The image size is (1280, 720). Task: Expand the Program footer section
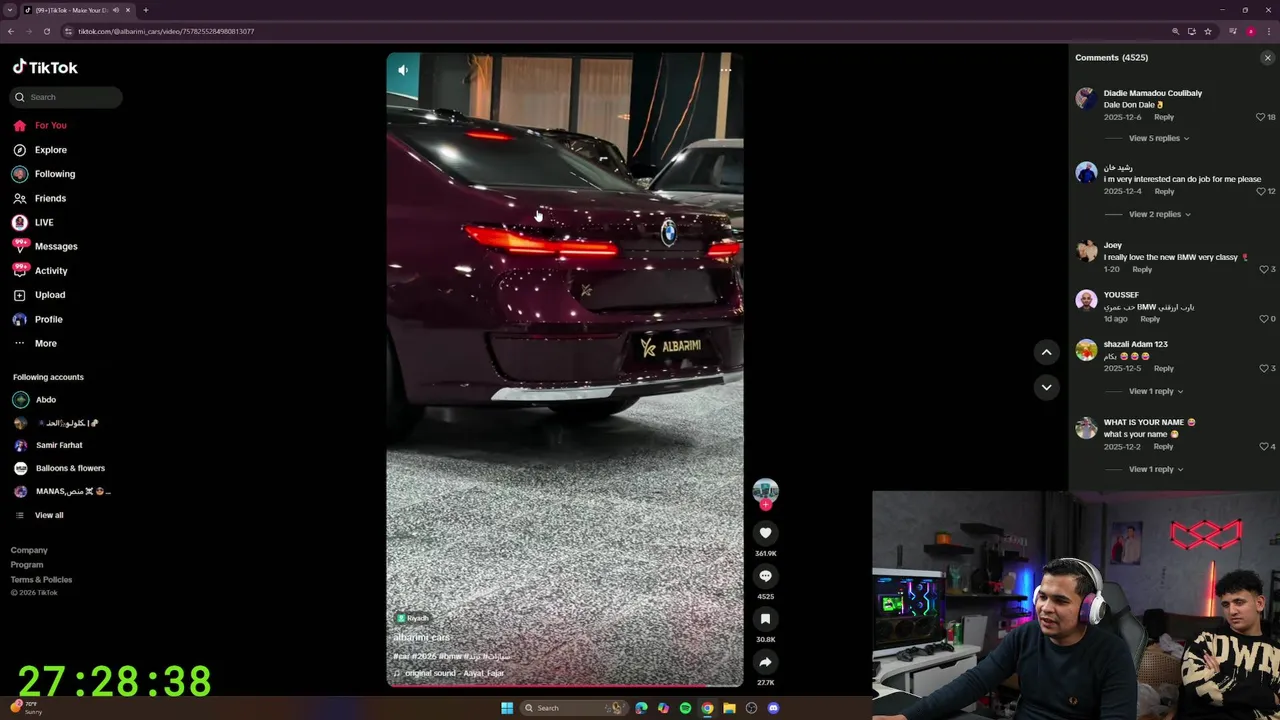coord(27,565)
